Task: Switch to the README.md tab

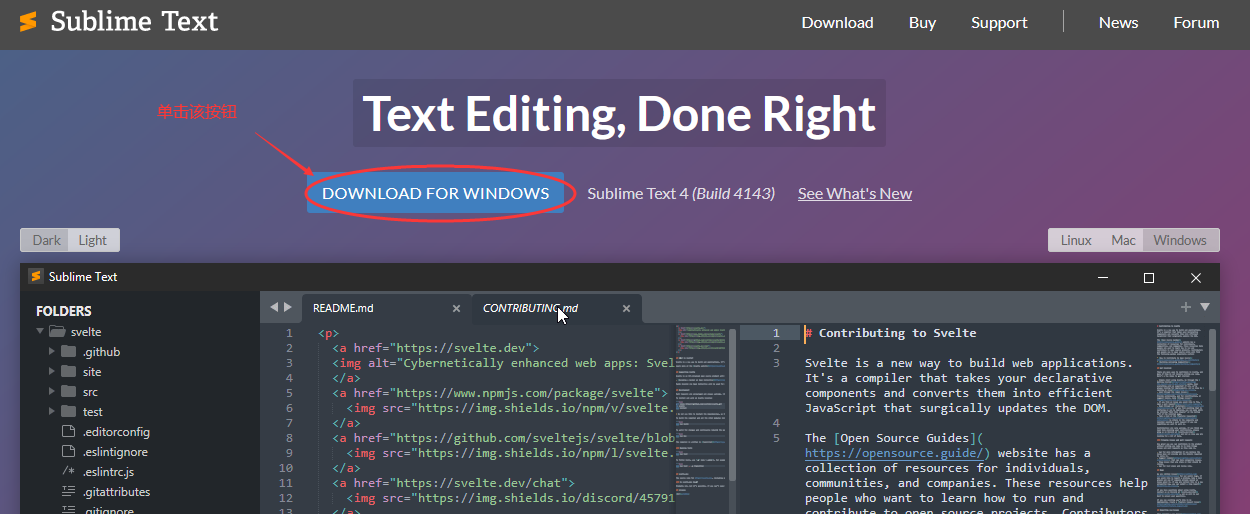Action: (386, 308)
